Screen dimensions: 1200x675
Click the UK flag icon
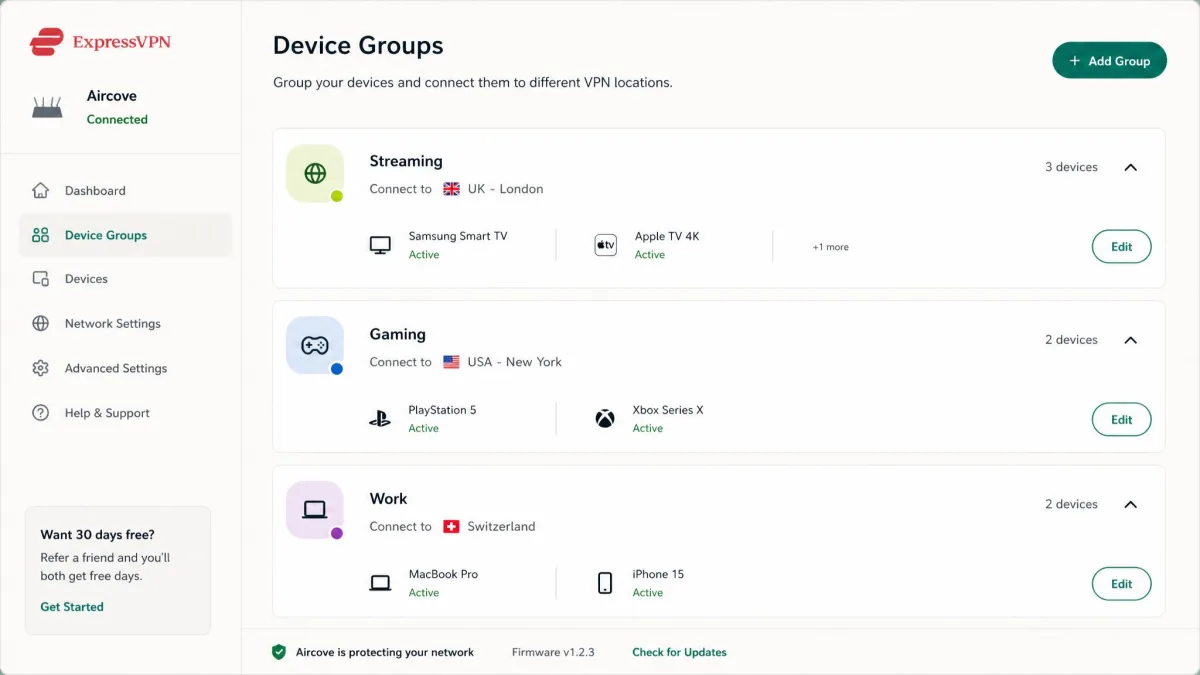tap(451, 189)
